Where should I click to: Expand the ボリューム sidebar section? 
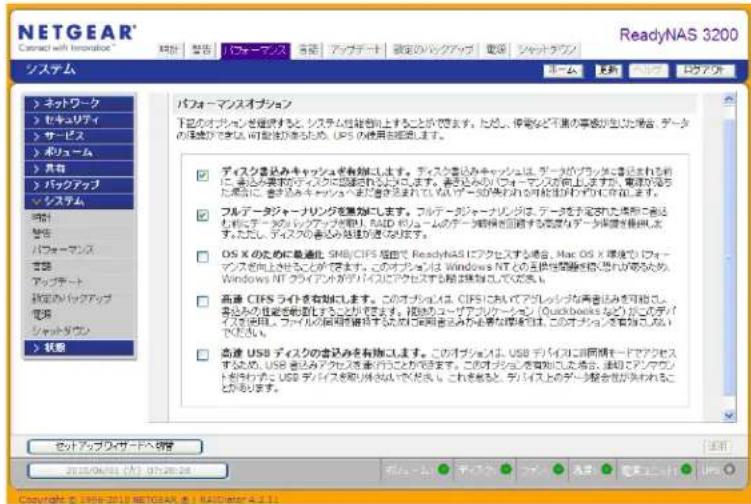pos(79,152)
